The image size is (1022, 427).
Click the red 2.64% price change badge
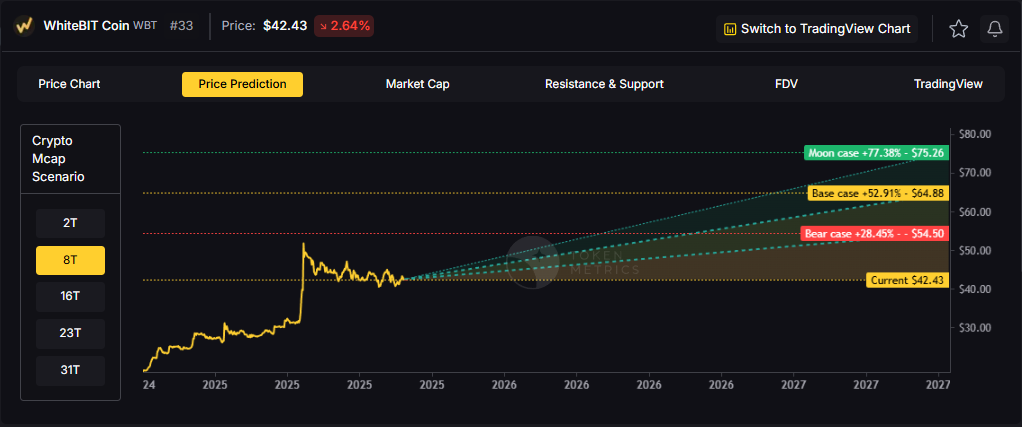click(x=343, y=27)
